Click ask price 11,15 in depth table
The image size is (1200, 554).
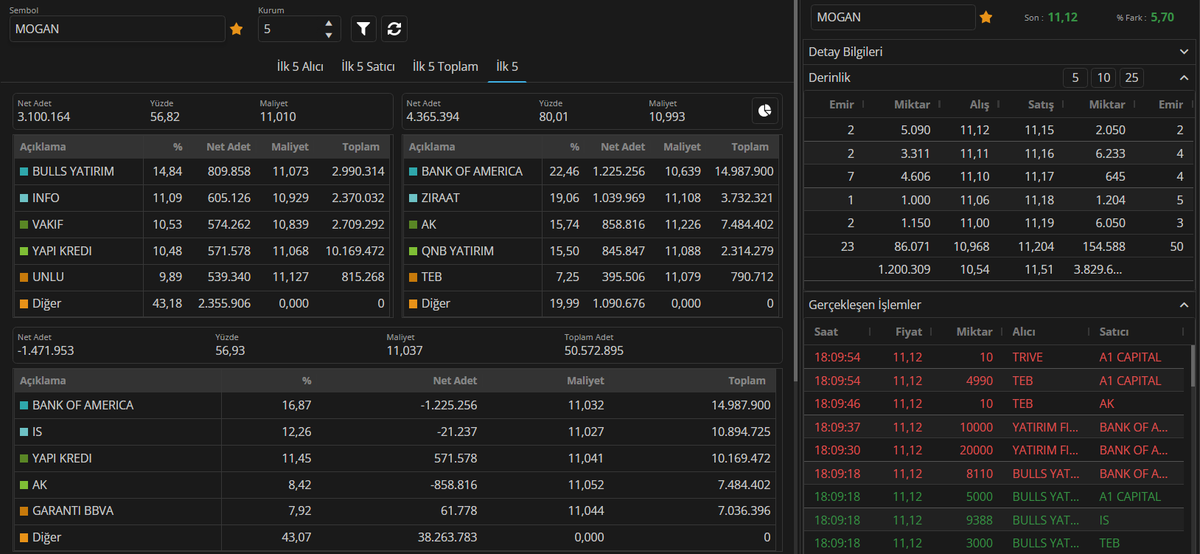[x=1040, y=130]
